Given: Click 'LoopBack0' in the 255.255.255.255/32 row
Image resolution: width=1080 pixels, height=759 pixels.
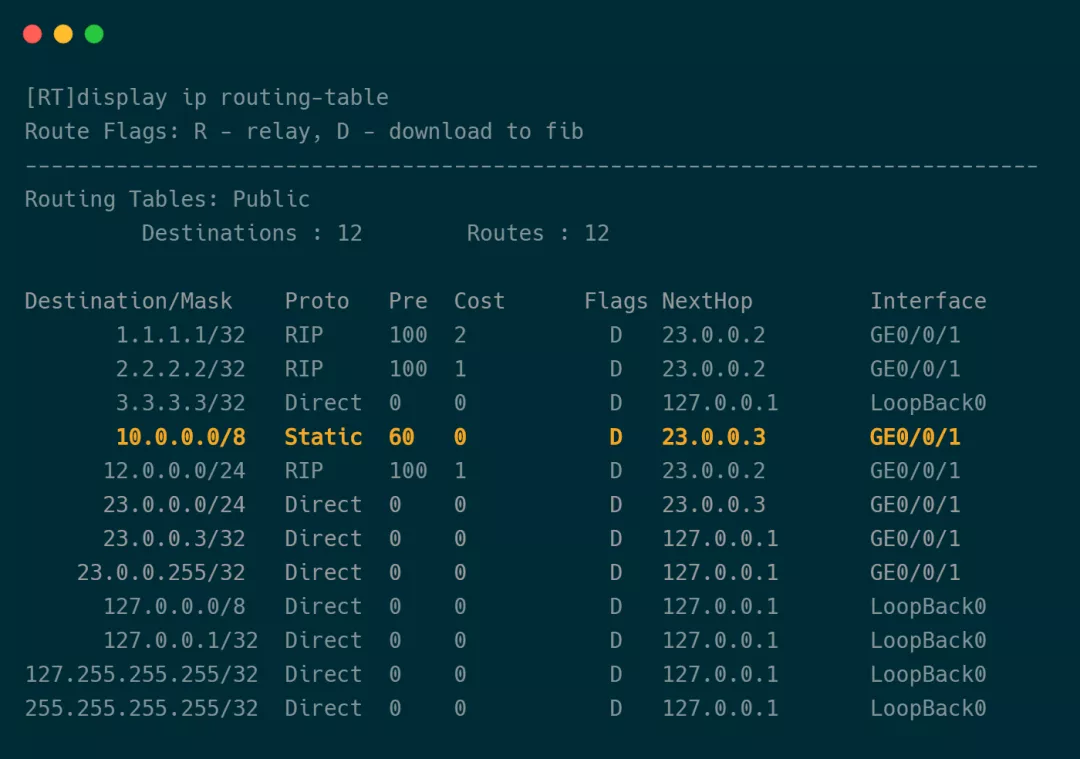Looking at the screenshot, I should pos(928,708).
